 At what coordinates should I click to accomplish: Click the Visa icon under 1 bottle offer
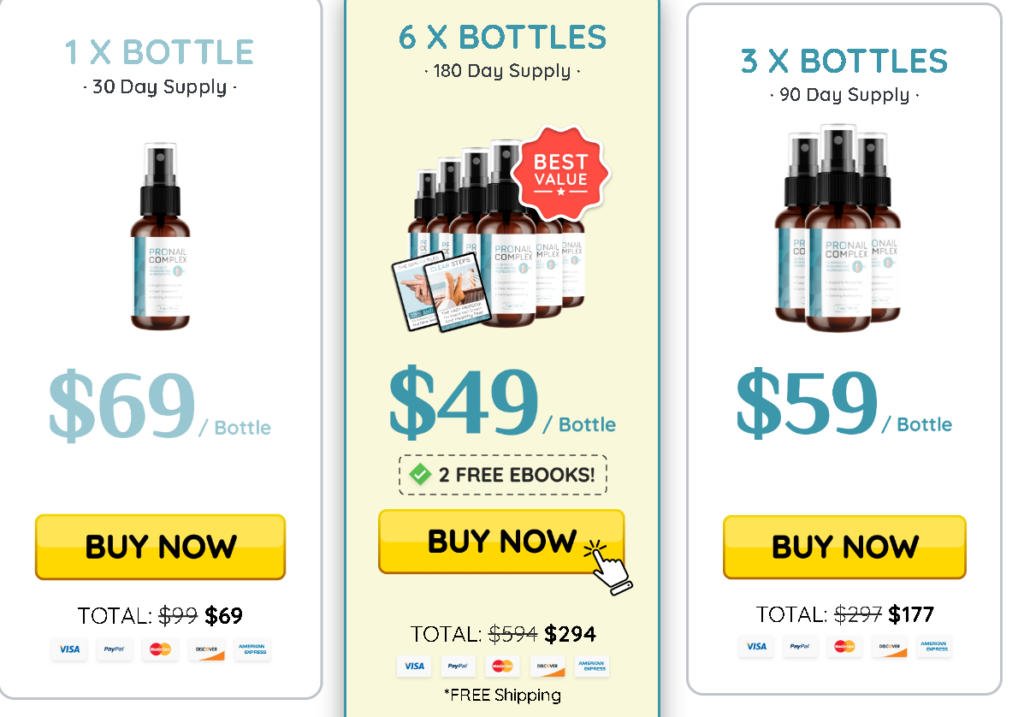coord(69,649)
